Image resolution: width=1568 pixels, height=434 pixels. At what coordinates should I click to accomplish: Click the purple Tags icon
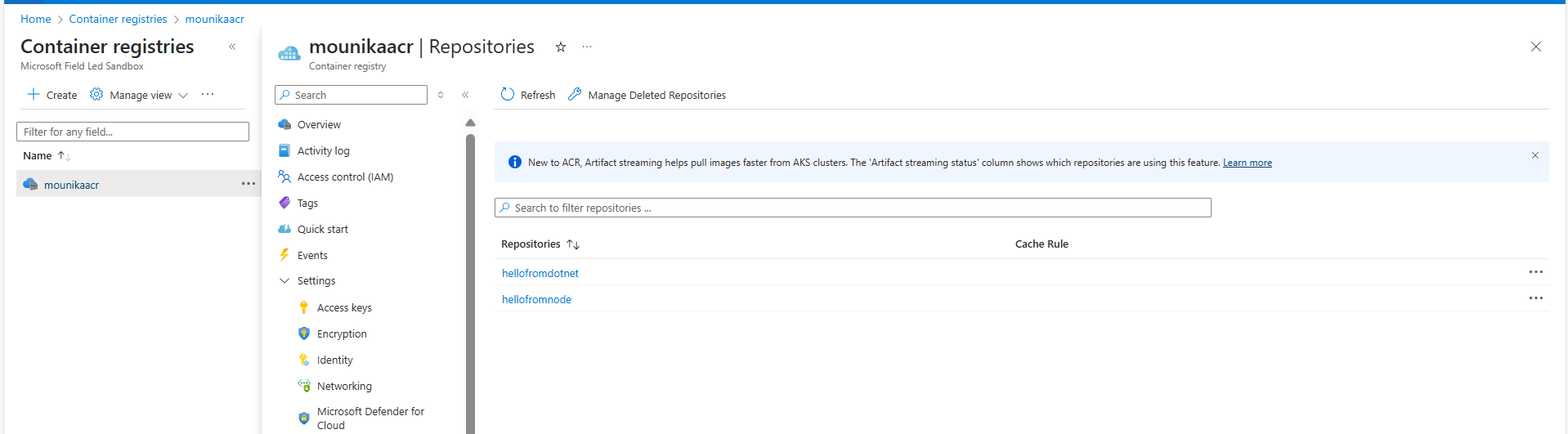coord(284,203)
